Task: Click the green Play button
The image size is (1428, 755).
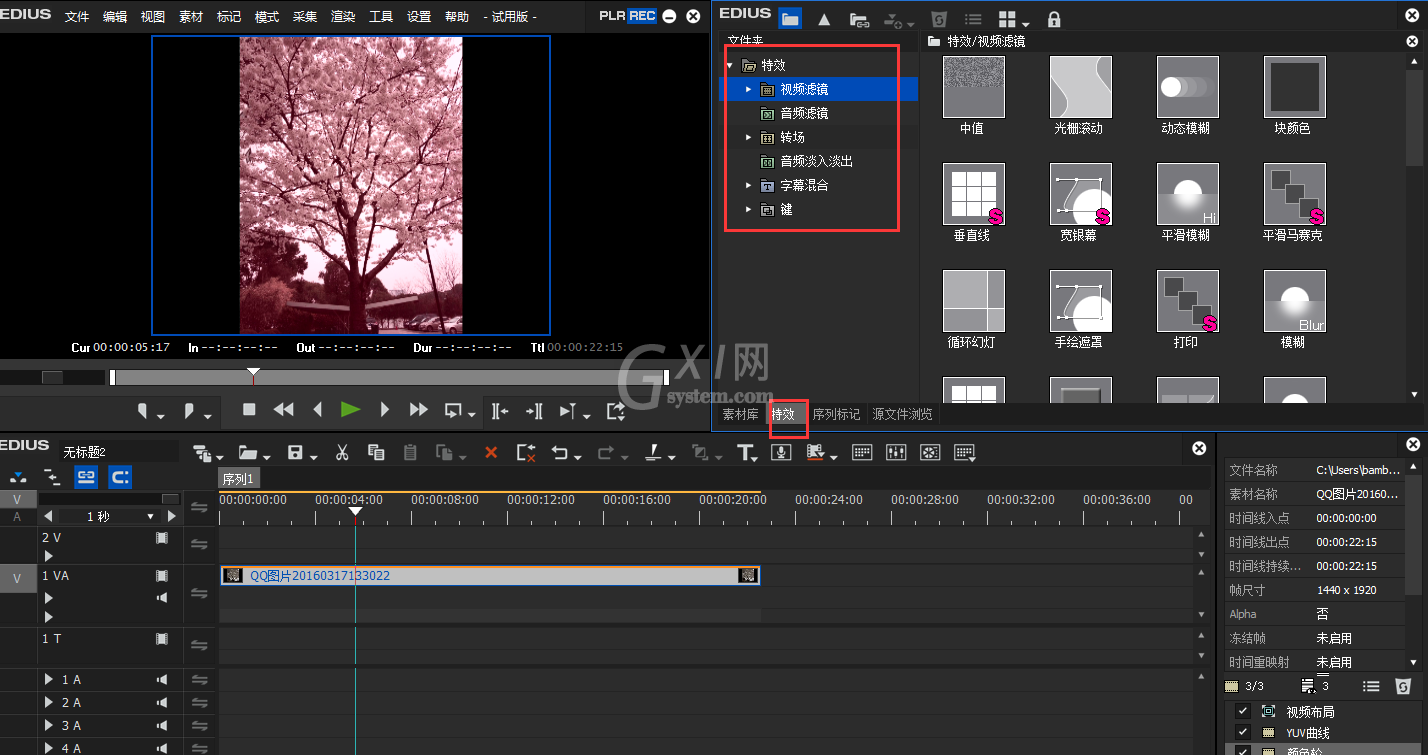Action: 350,409
